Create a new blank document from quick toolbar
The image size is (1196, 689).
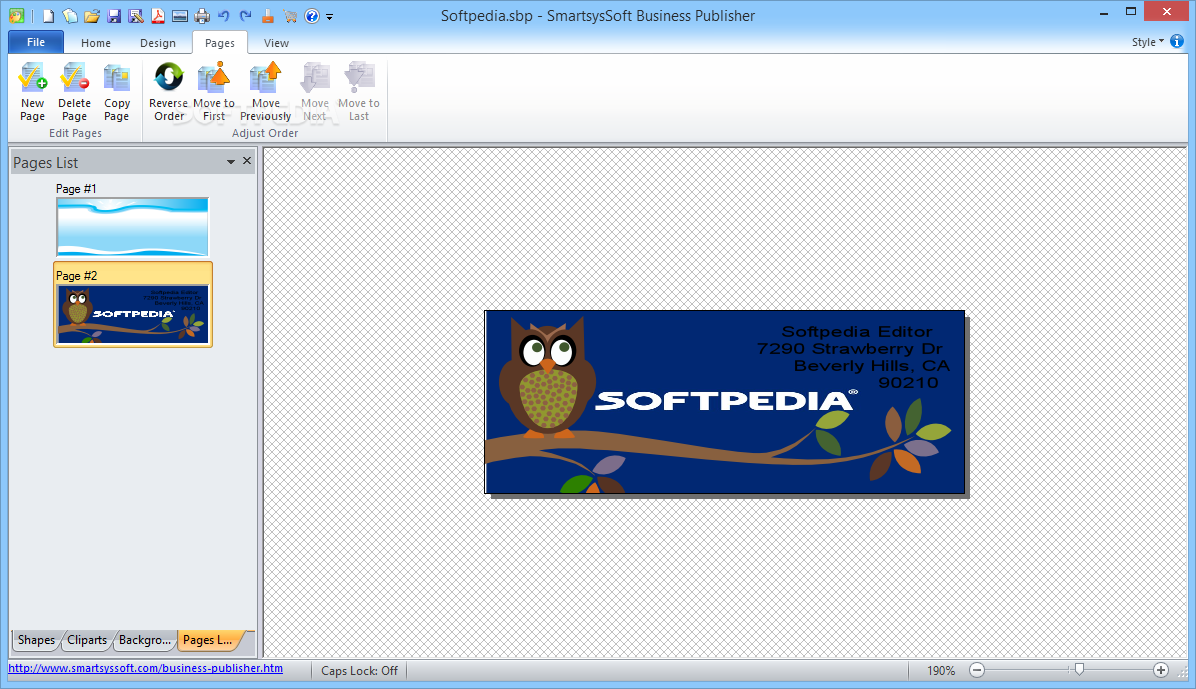click(48, 15)
